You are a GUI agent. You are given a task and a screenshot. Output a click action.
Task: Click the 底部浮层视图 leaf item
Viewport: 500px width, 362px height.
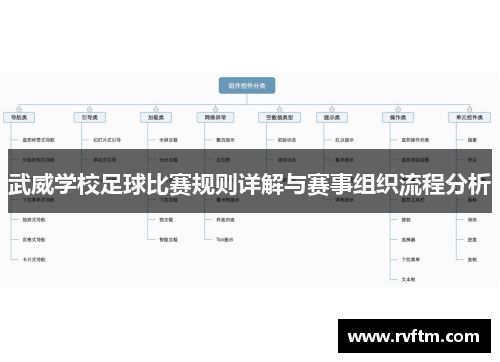[415, 160]
